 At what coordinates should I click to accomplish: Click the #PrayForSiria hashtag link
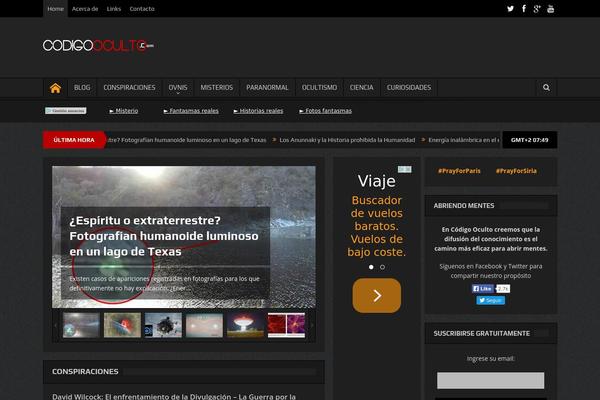pyautogui.click(x=516, y=171)
